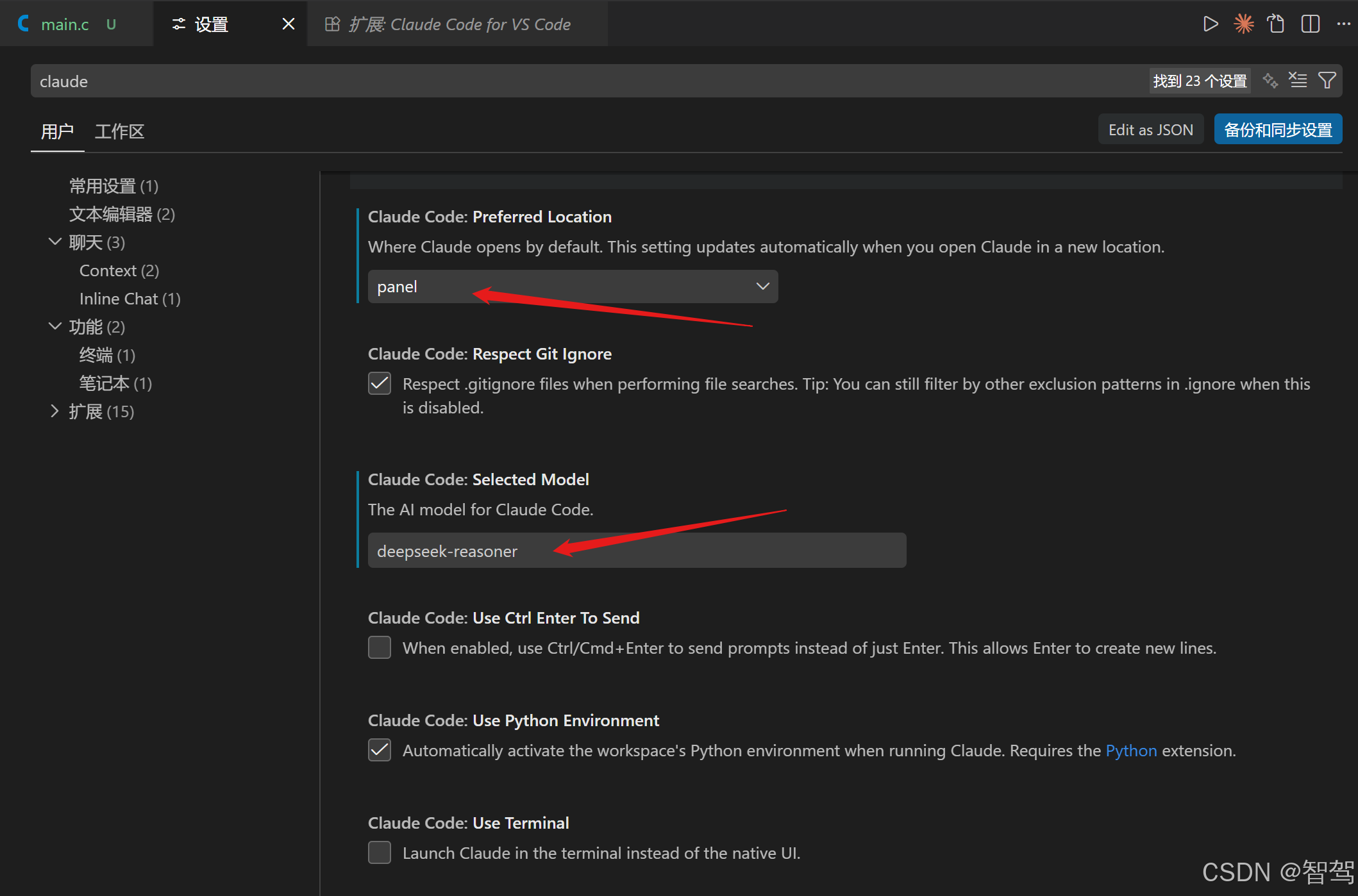The width and height of the screenshot is (1358, 896).
Task: Switch to the 工作区 settings tab
Action: coord(119,131)
